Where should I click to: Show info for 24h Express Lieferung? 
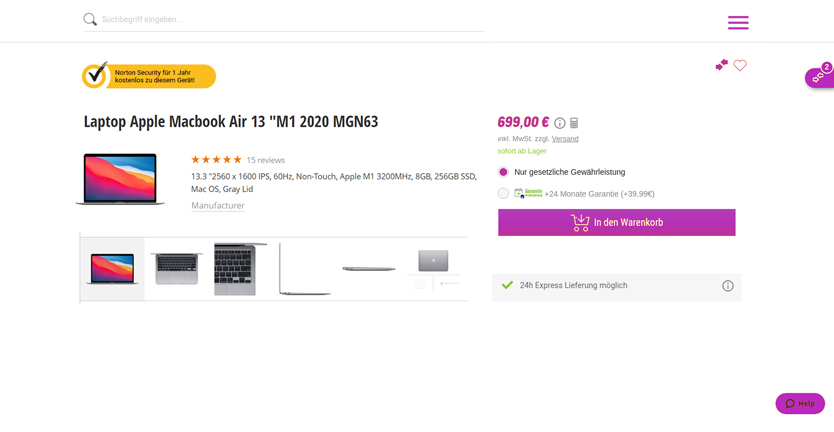point(728,286)
